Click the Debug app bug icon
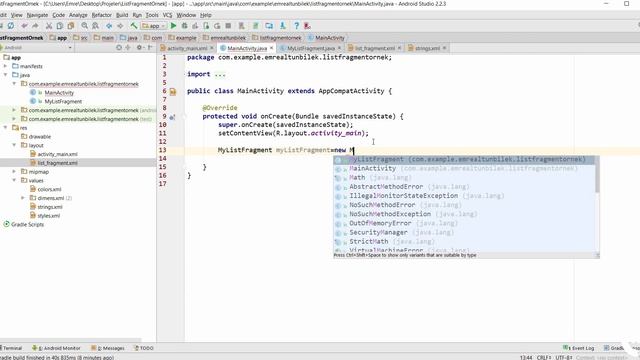The image size is (640, 360). coord(184,26)
